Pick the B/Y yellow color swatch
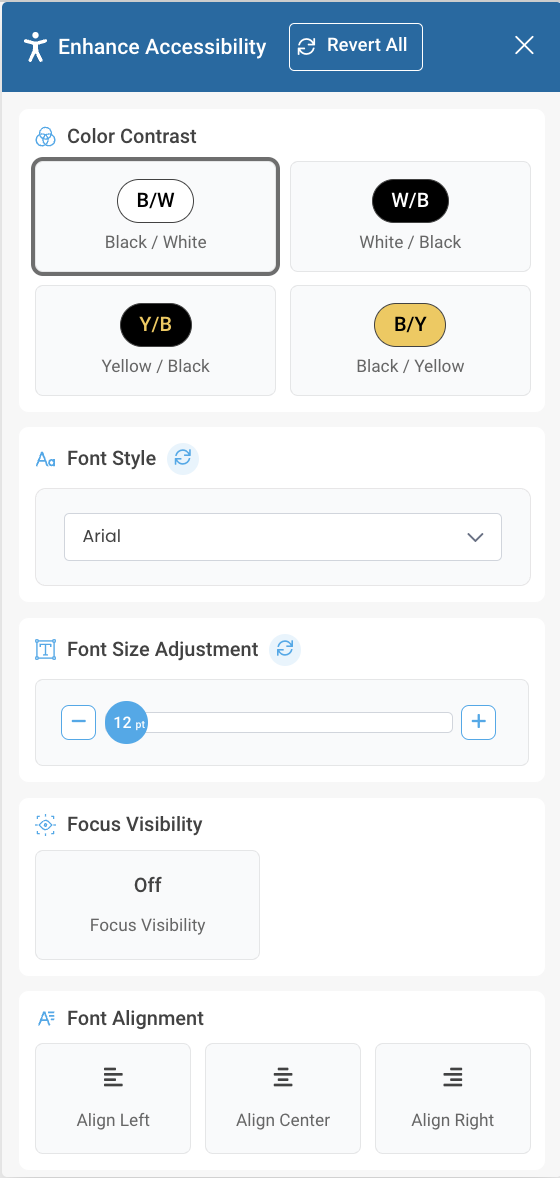The image size is (560, 1178). pyautogui.click(x=410, y=325)
